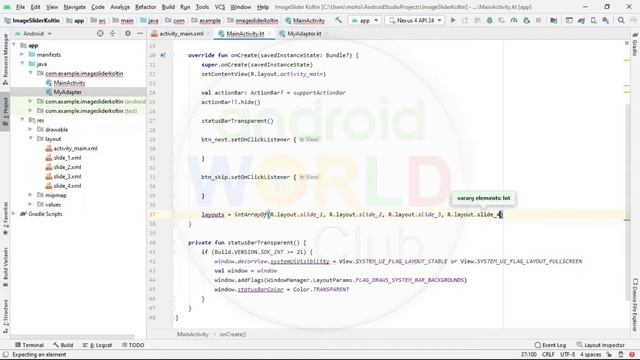Click the Stop square icon in toolbar

[538, 20]
